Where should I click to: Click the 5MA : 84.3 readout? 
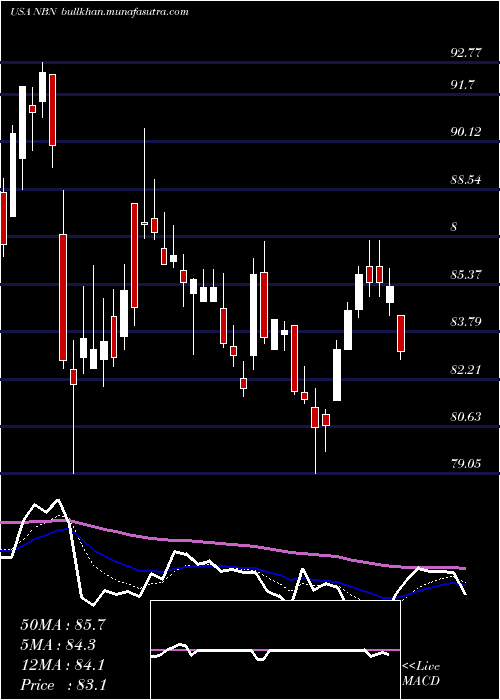(58, 645)
